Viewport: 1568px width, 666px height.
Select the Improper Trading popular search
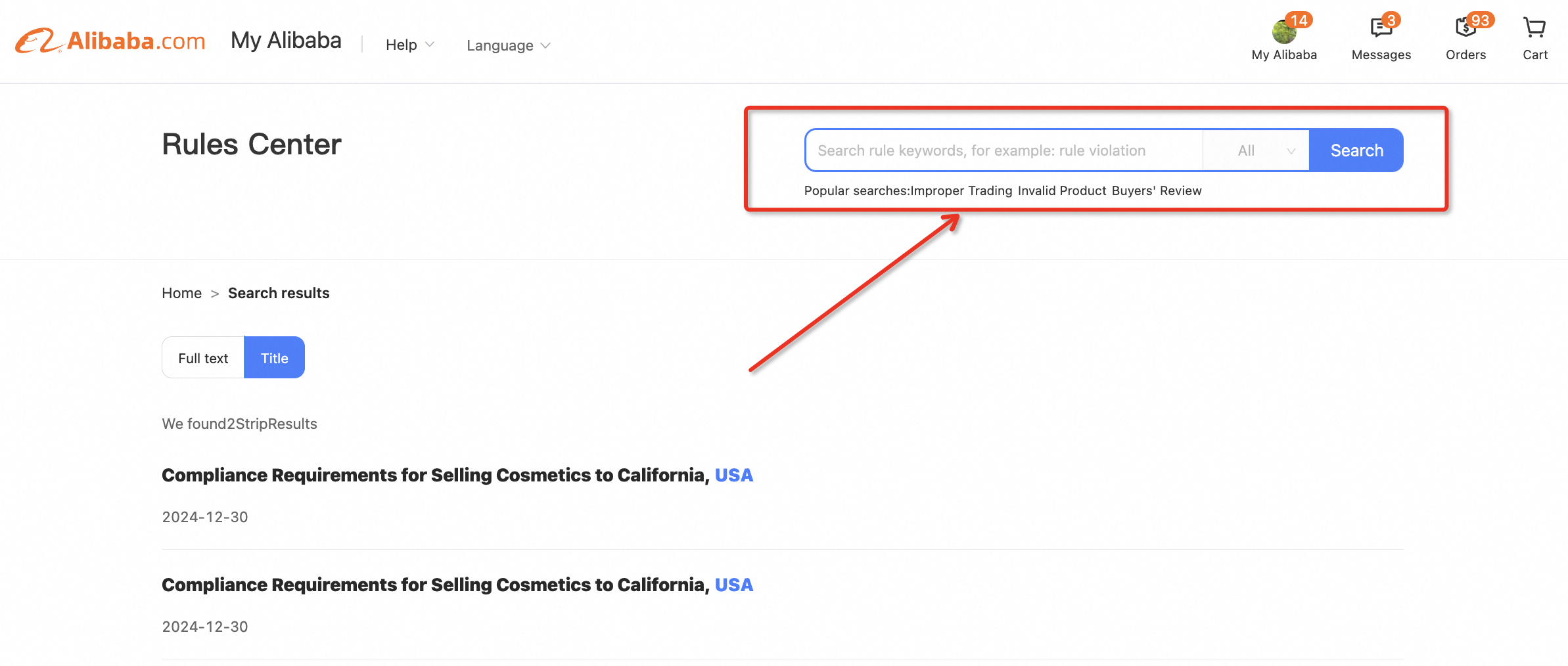(961, 190)
